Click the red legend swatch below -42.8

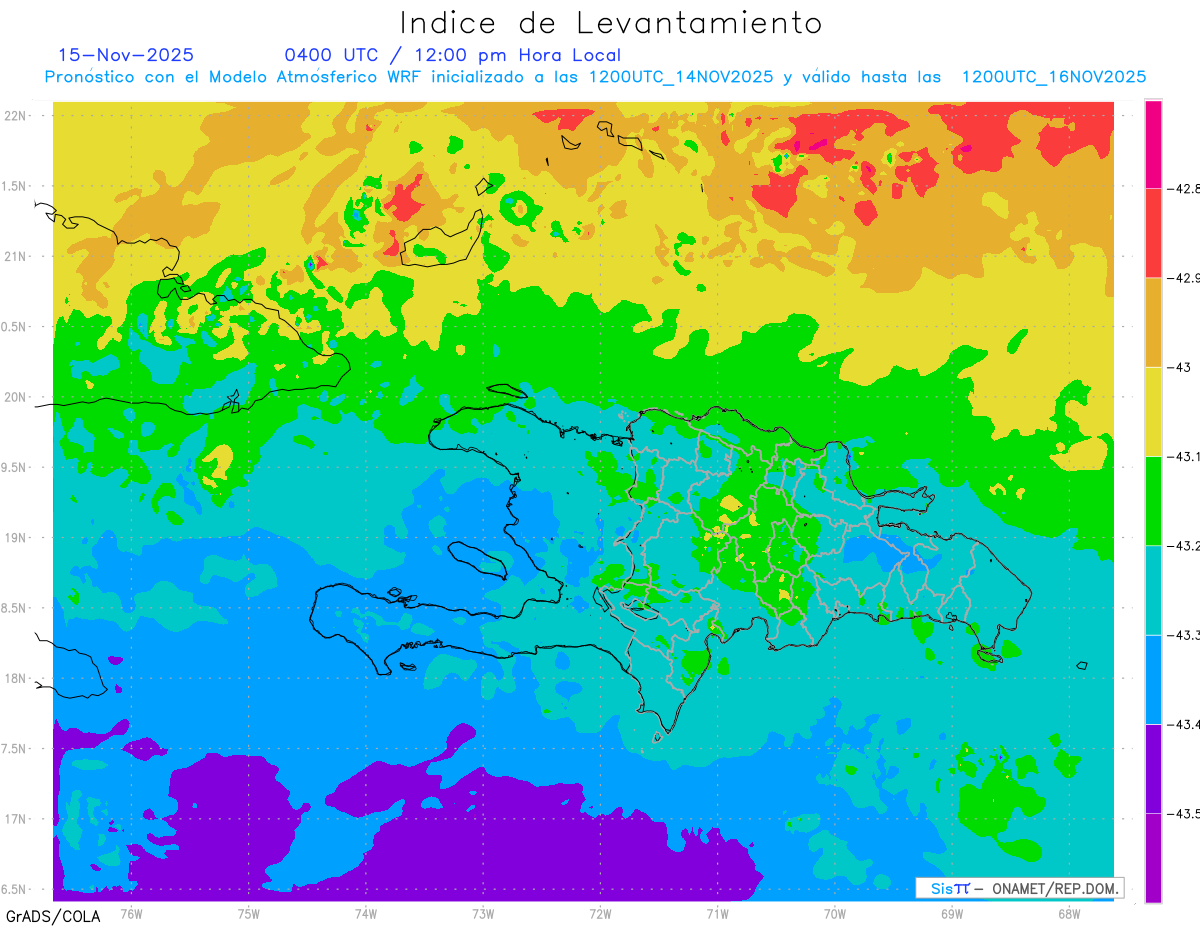(1153, 232)
